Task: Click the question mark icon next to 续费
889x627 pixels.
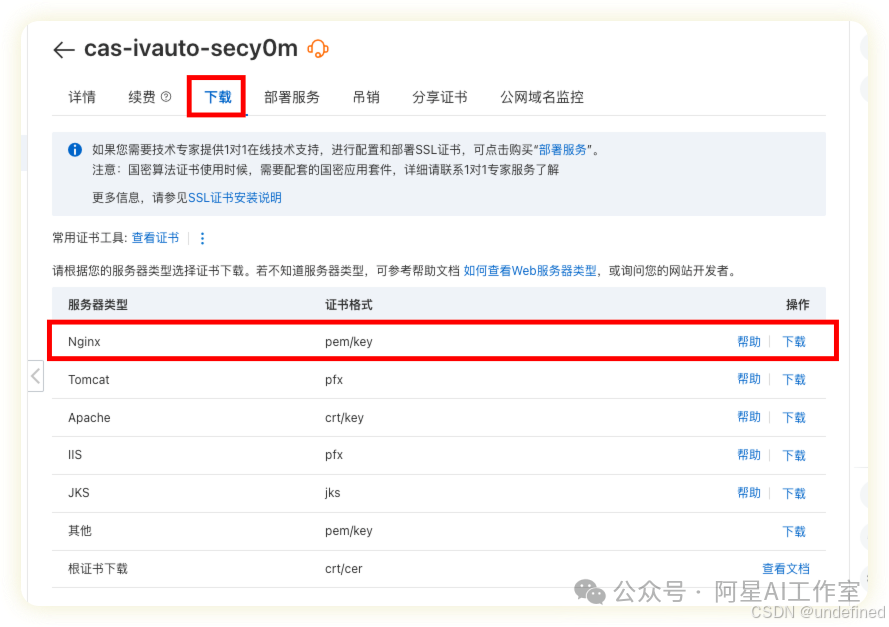Action: (x=166, y=97)
